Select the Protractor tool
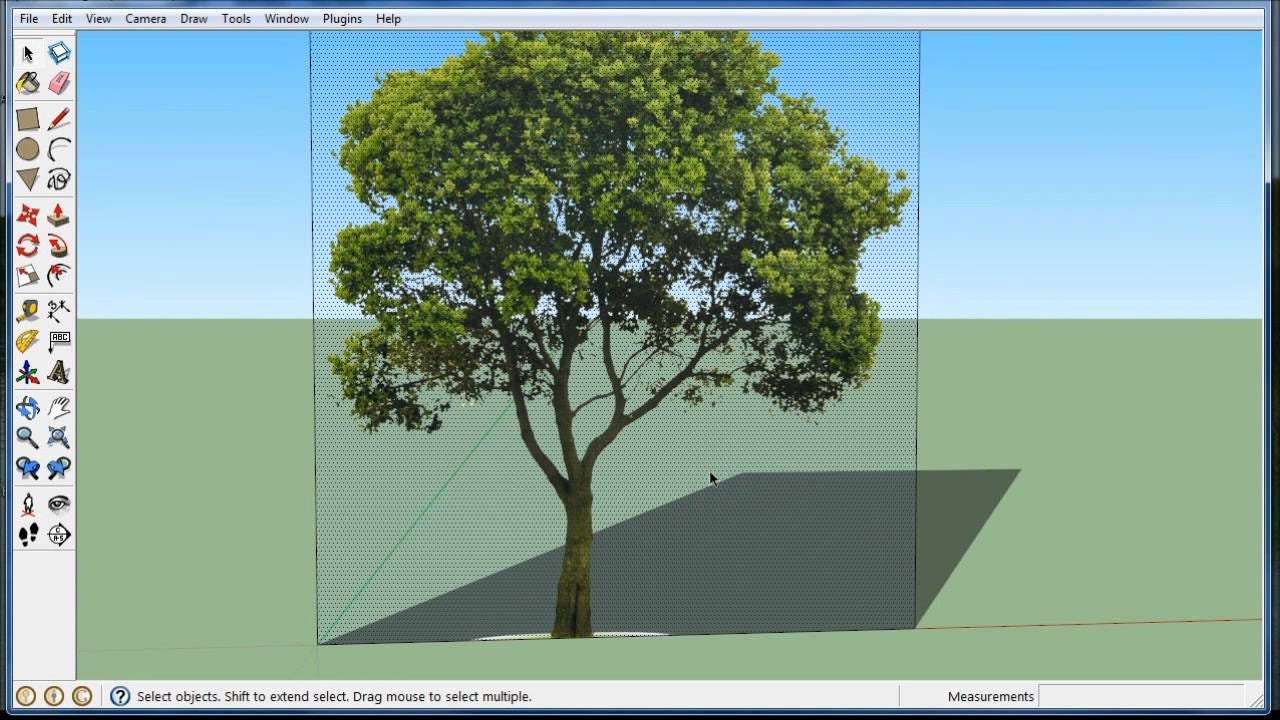This screenshot has width=1280, height=720. point(28,341)
